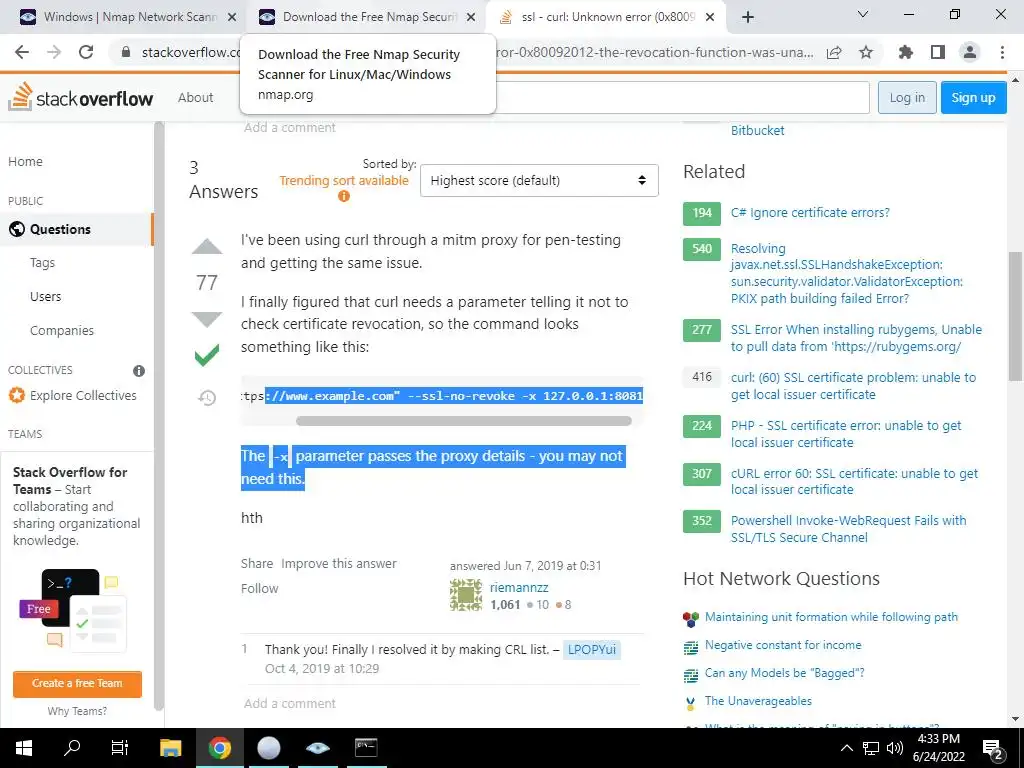The width and height of the screenshot is (1024, 768).
Task: Open the Chrome side panel icon
Action: click(938, 52)
